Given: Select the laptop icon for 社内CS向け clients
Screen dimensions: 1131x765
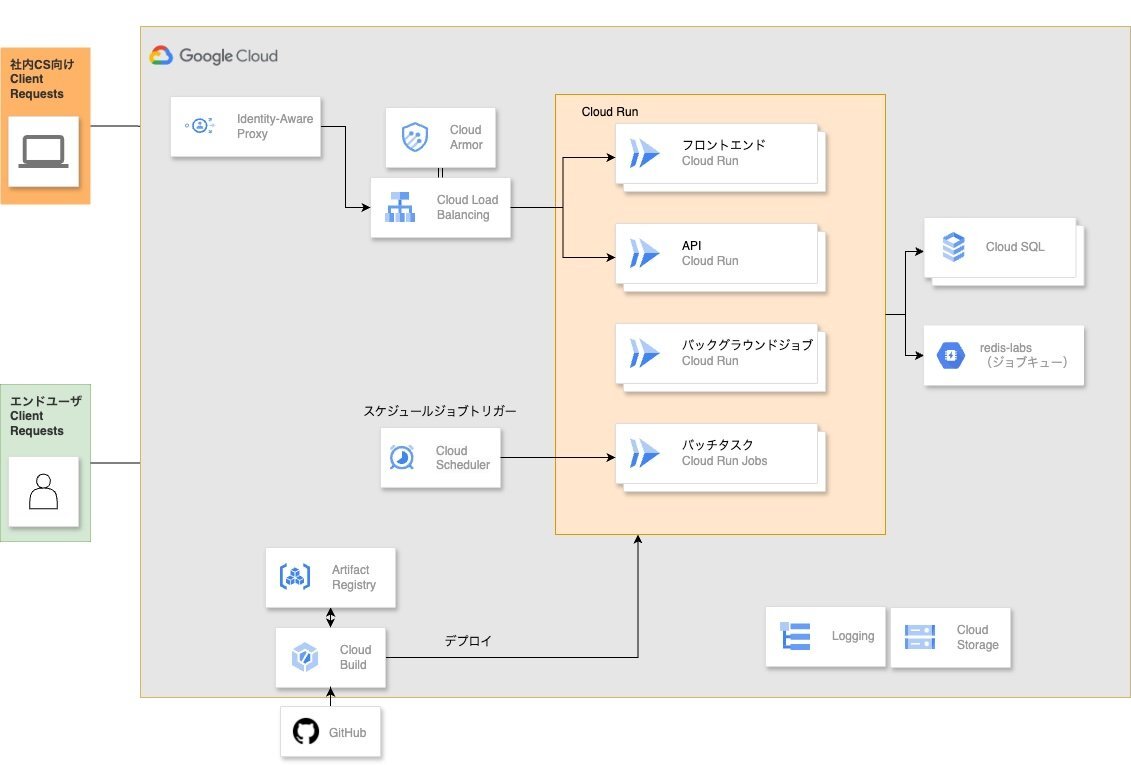Looking at the screenshot, I should click(43, 151).
